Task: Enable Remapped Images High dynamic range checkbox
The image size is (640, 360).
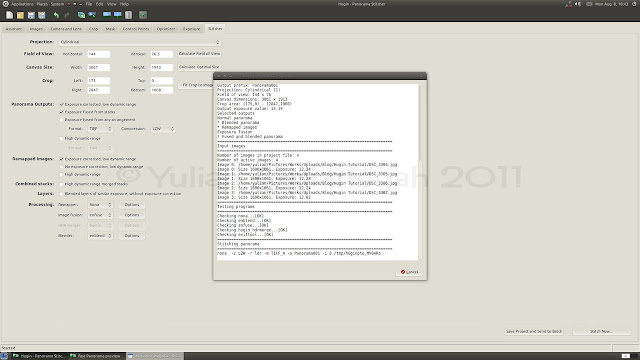Action: click(x=62, y=174)
